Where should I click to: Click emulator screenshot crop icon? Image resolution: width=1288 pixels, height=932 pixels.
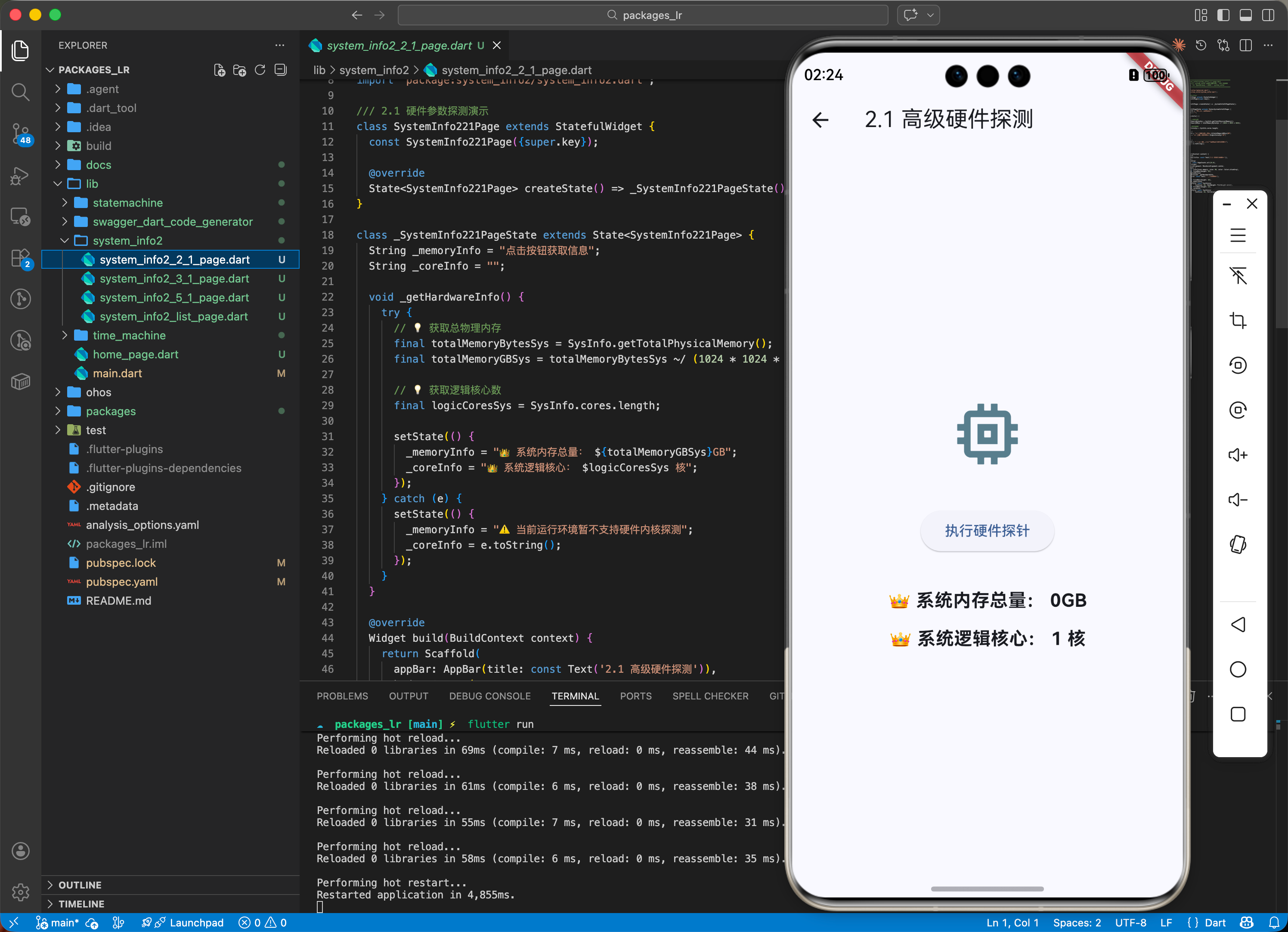pos(1238,320)
